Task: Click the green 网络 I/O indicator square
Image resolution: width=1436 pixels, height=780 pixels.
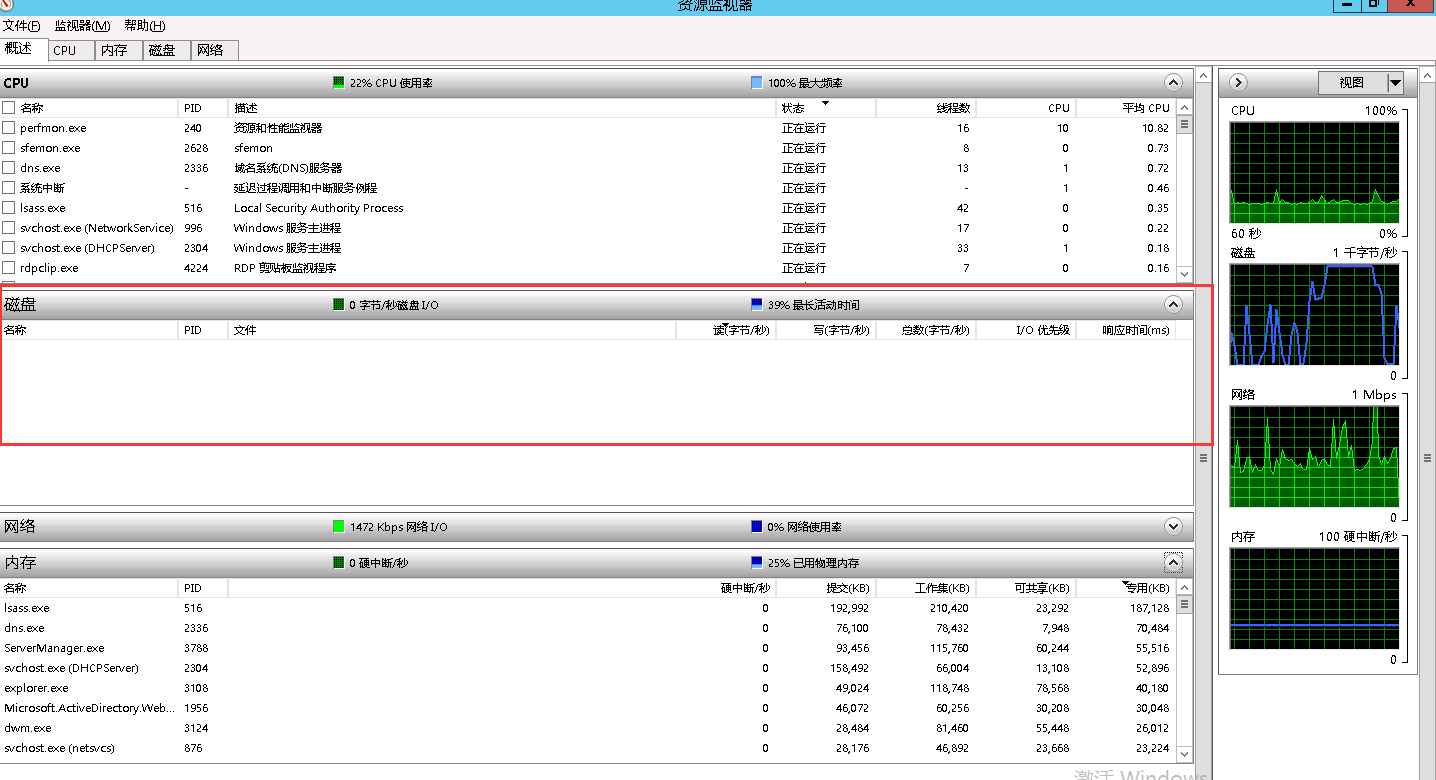Action: pos(339,526)
